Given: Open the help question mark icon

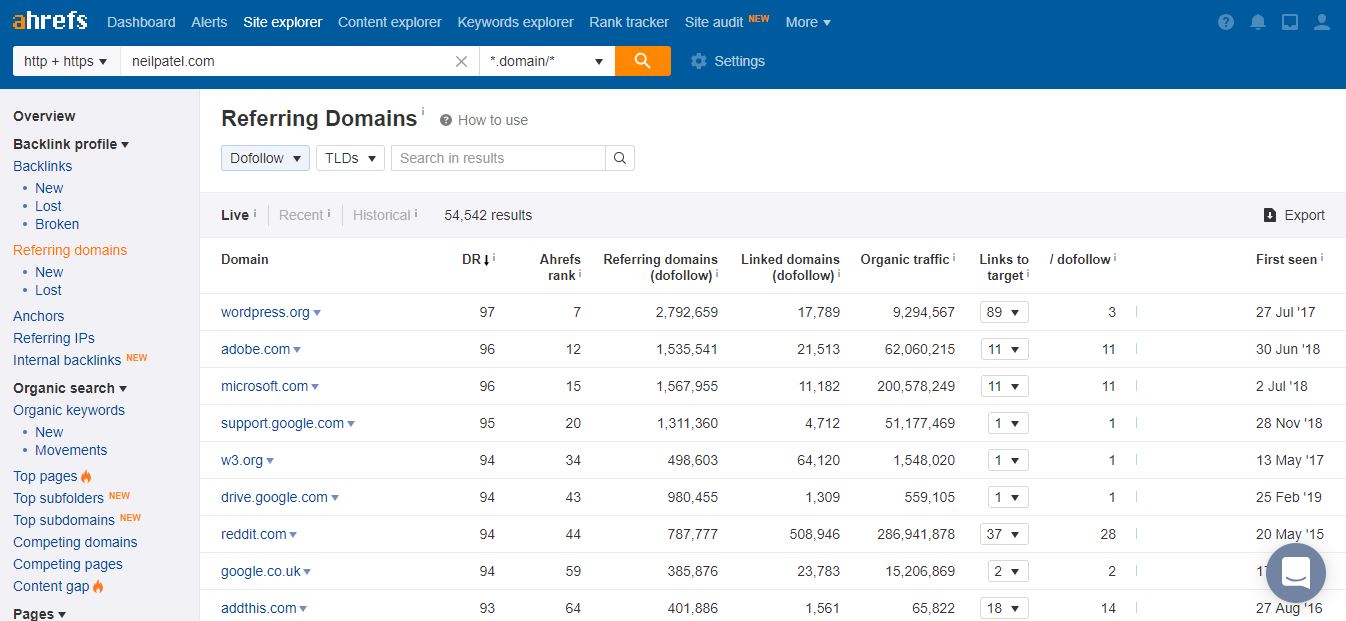Looking at the screenshot, I should pos(1227,22).
